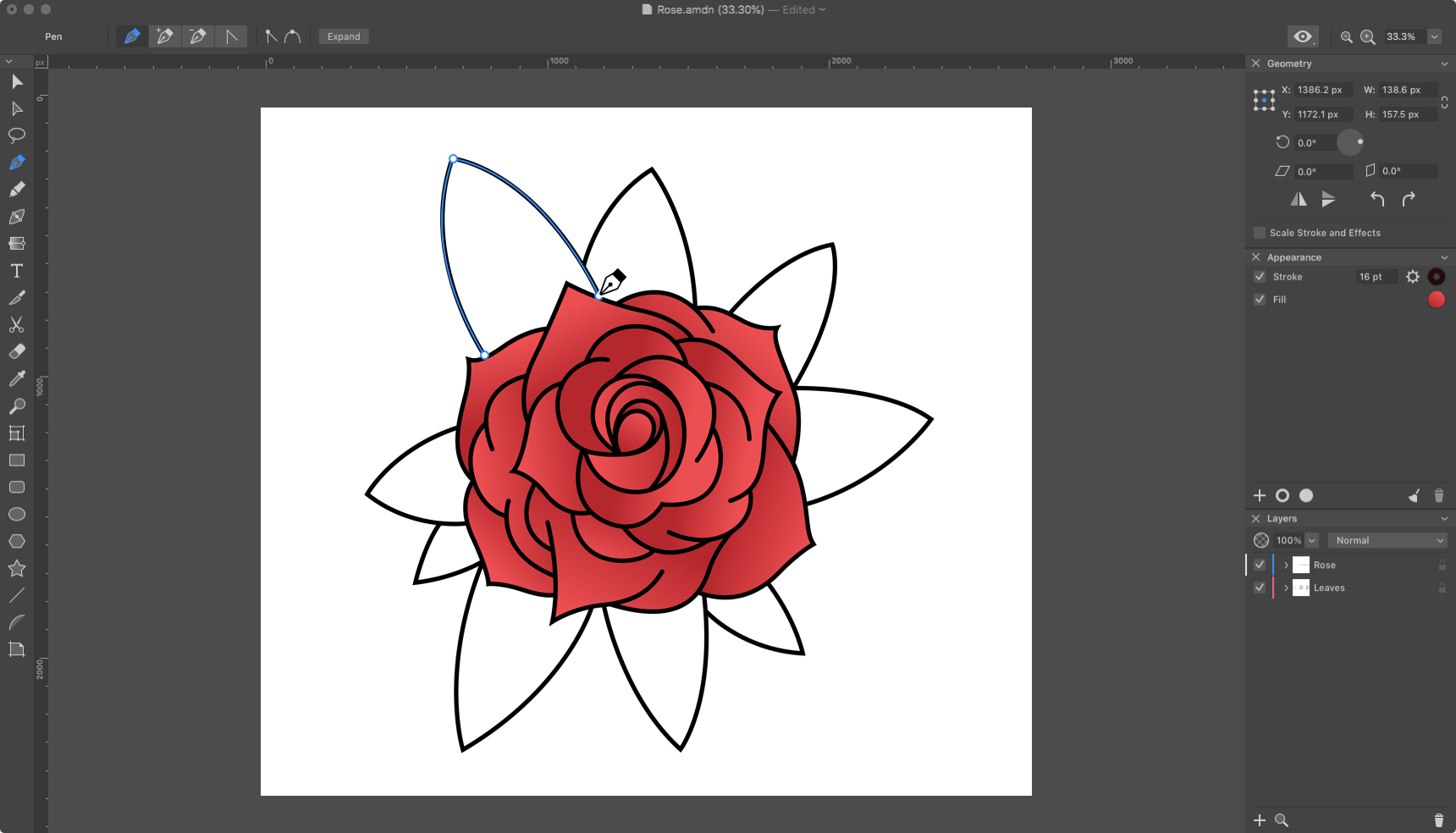
Task: Pick the Ellipse shape tool
Action: (16, 514)
